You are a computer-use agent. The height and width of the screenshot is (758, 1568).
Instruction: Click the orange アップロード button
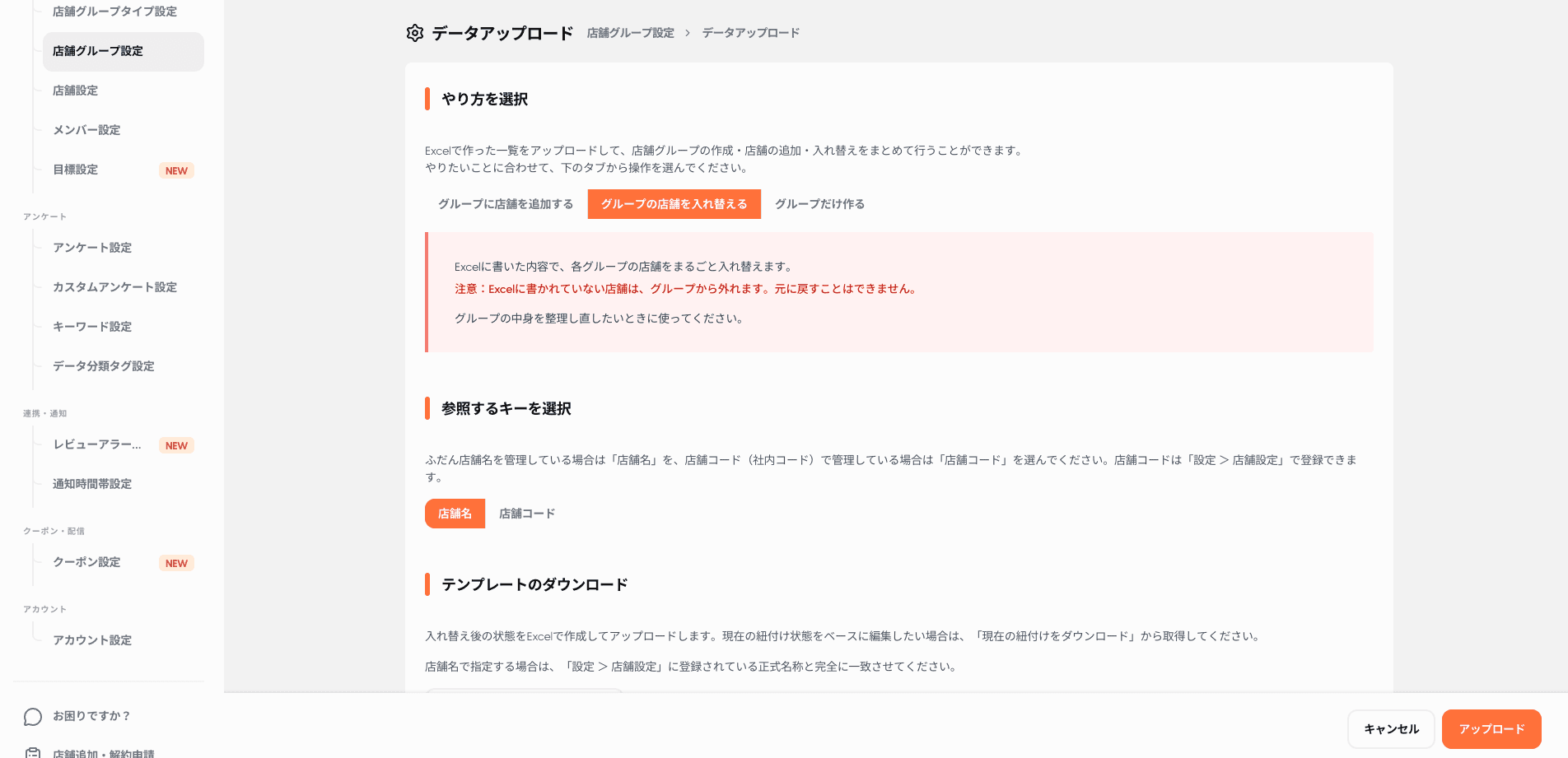pos(1491,729)
